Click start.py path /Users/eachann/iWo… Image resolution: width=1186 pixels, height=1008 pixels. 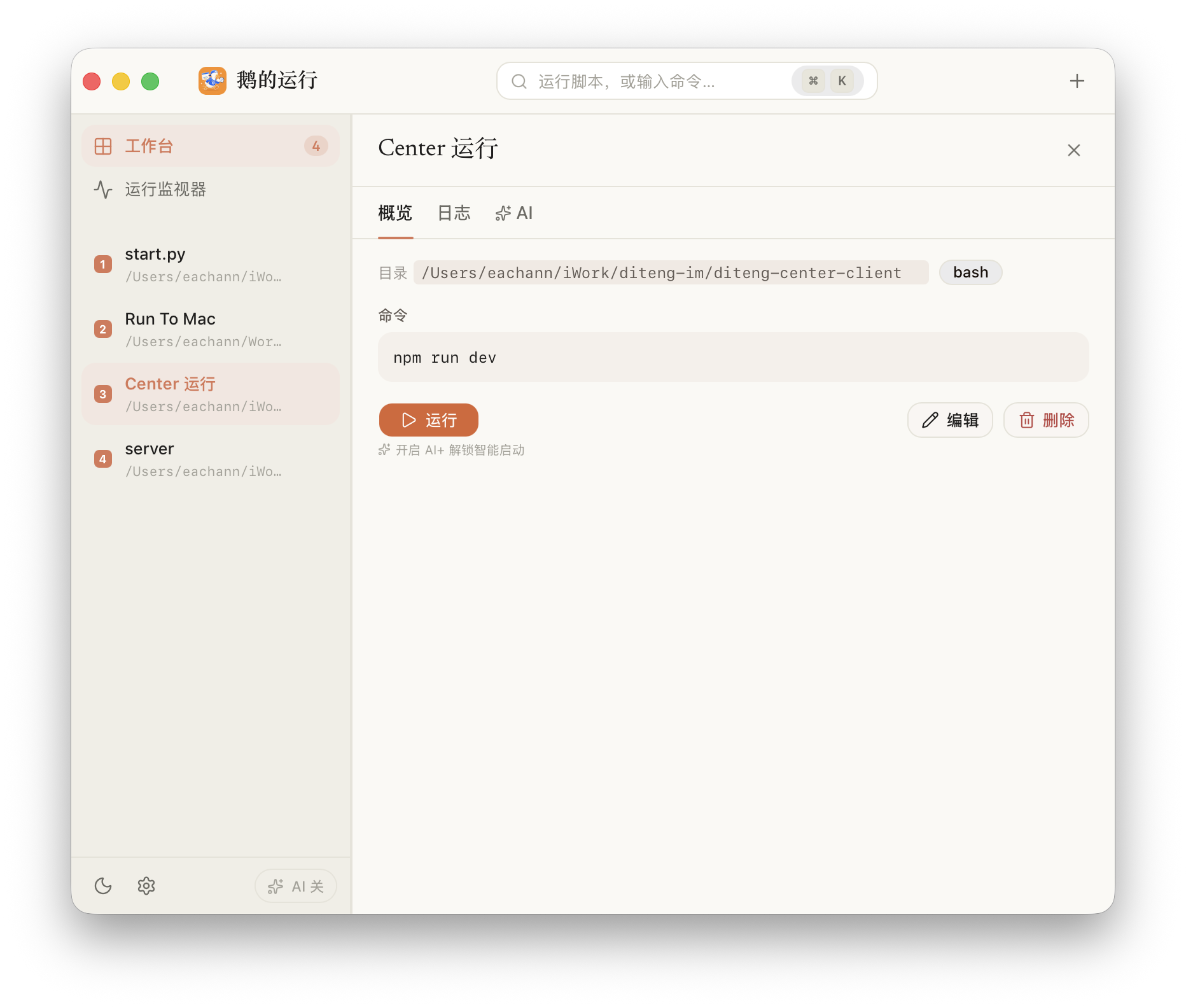click(203, 277)
